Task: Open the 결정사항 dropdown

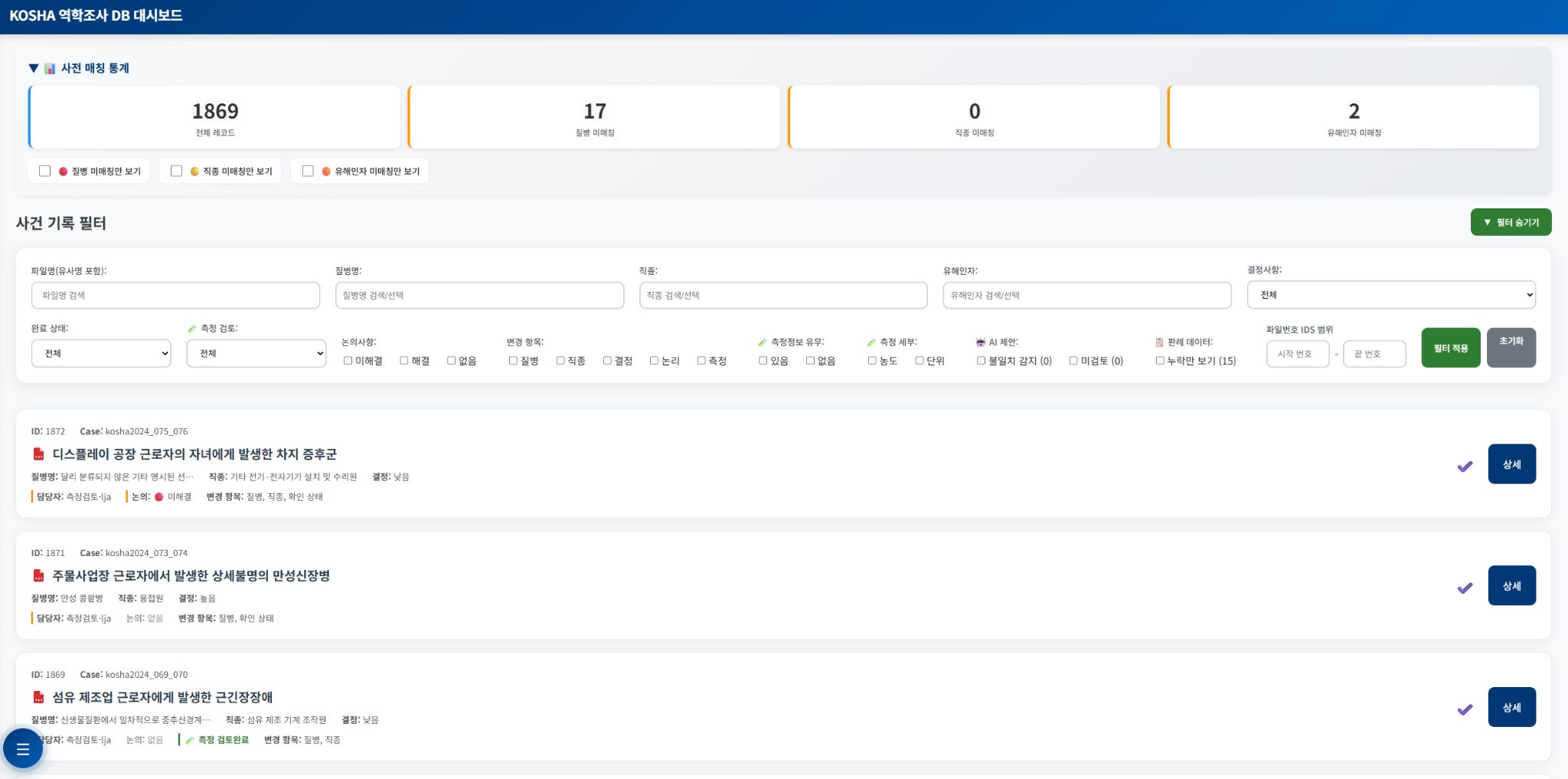Action: tap(1391, 295)
